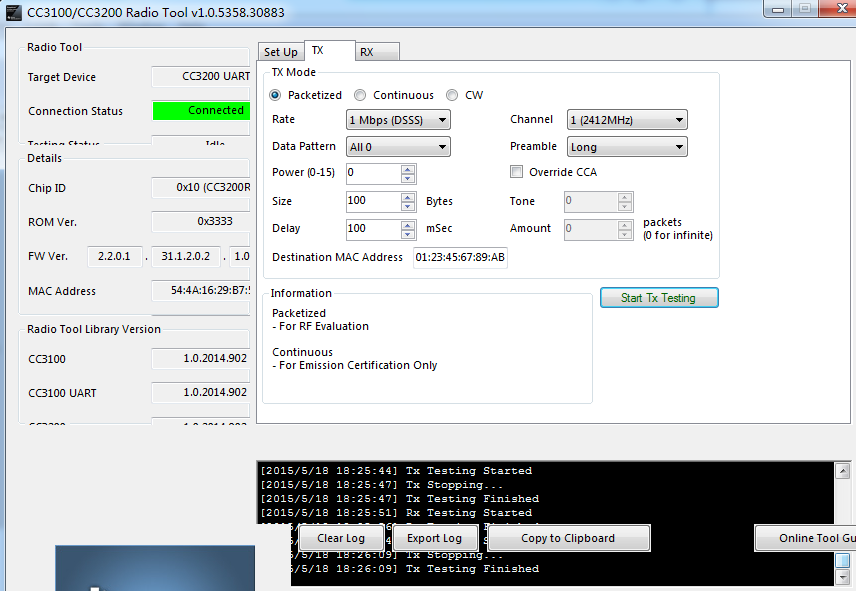
Task: Click the ROM Ver. 0x3333 value
Action: pyautogui.click(x=201, y=222)
